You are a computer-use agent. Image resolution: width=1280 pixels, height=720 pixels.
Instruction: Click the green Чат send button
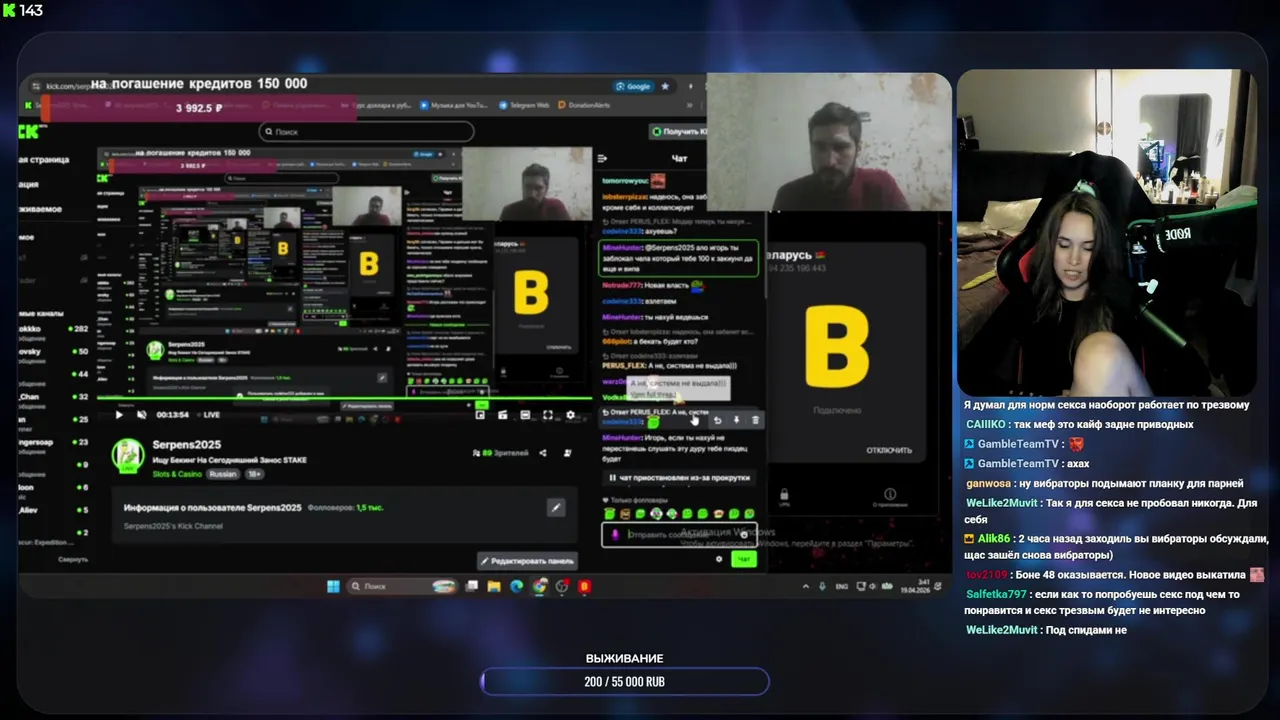[x=743, y=559]
